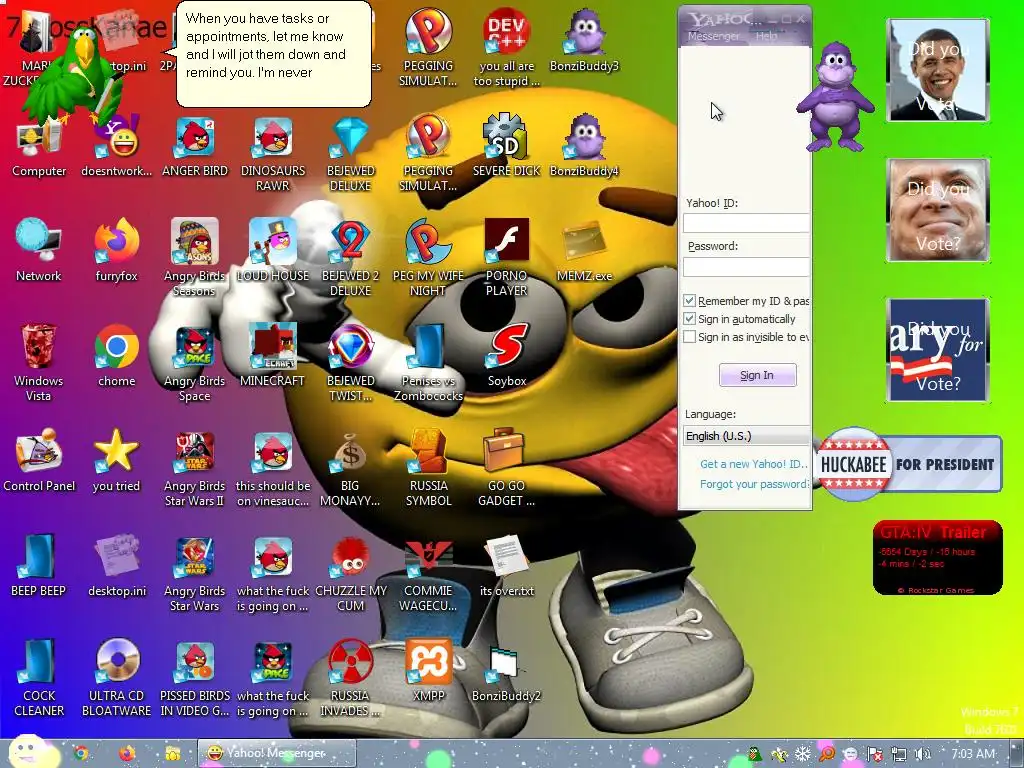Select the Soybox desktop icon
Image resolution: width=1024 pixels, height=768 pixels.
(x=507, y=347)
